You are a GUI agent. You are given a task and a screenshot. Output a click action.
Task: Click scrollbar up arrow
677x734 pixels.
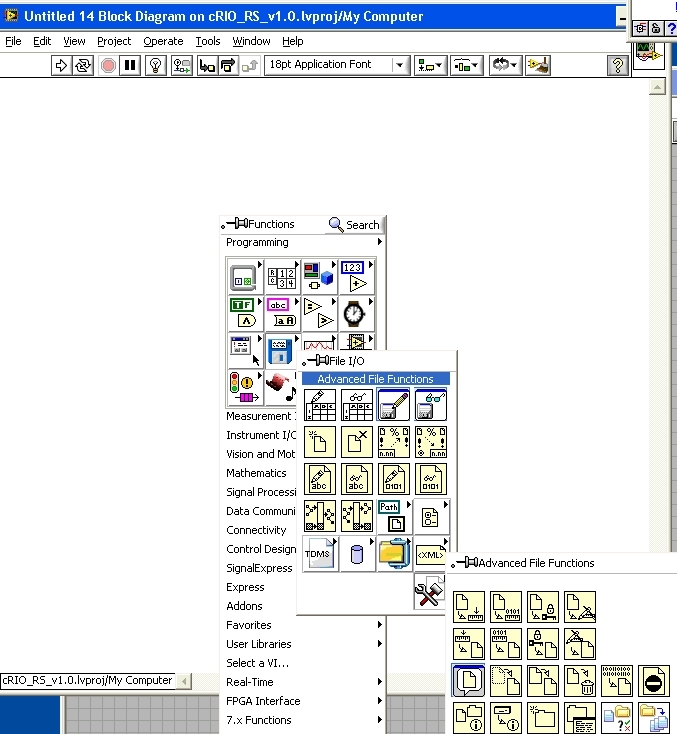tap(657, 87)
